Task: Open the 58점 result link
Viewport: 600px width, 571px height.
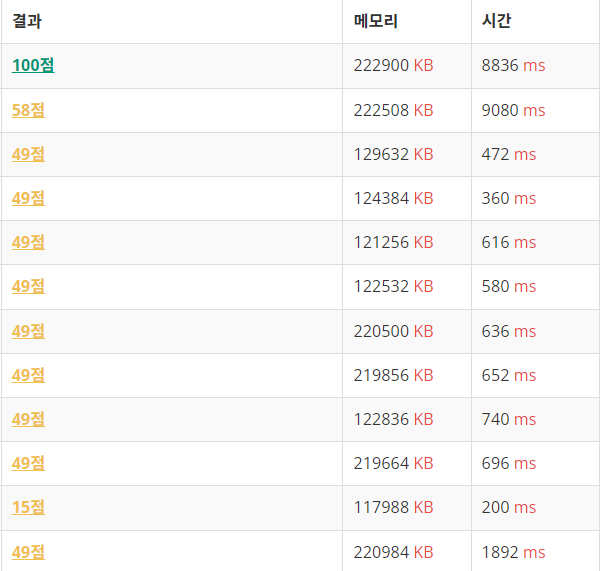Action: click(28, 110)
